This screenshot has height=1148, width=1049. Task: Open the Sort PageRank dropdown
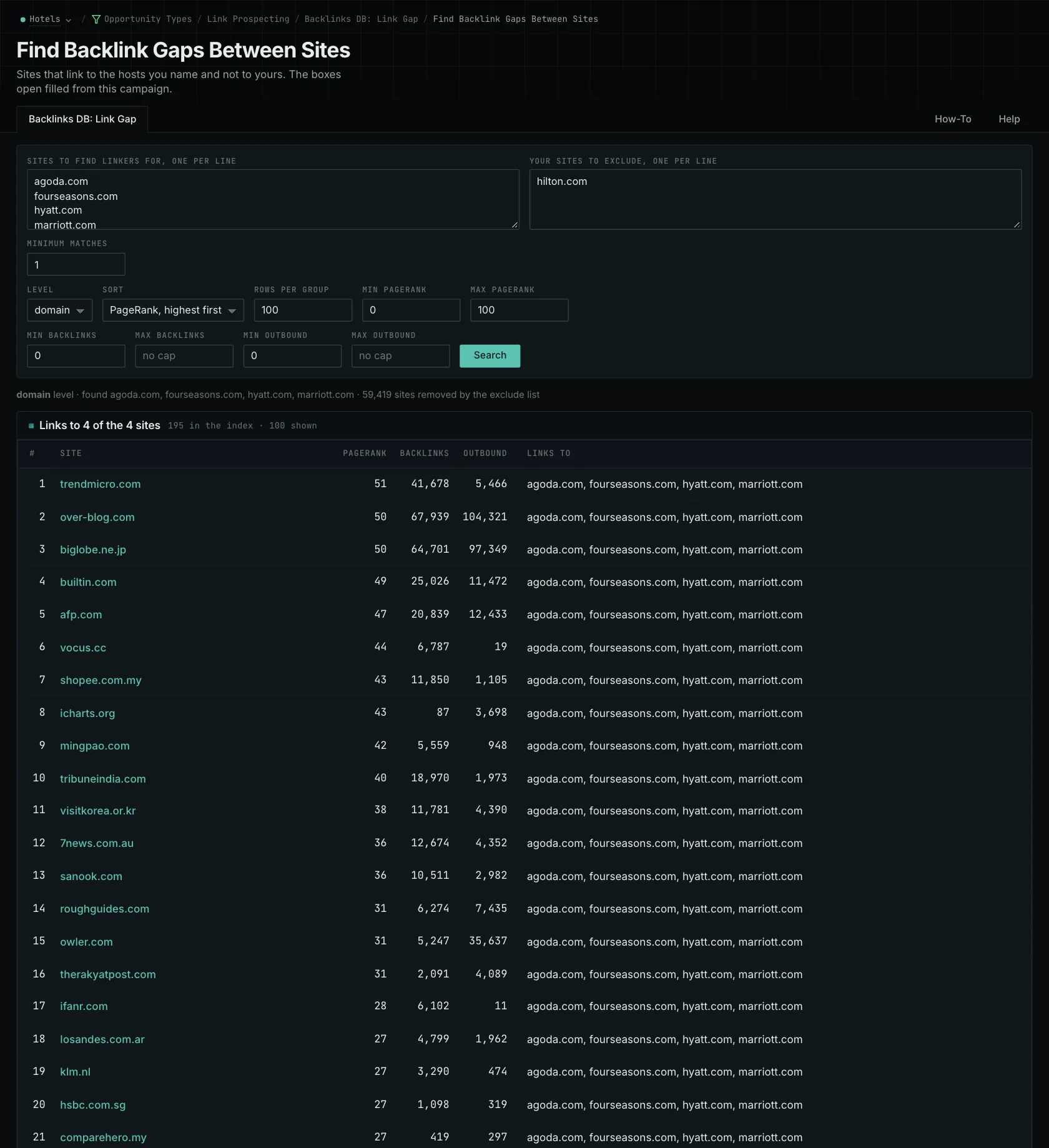[173, 310]
